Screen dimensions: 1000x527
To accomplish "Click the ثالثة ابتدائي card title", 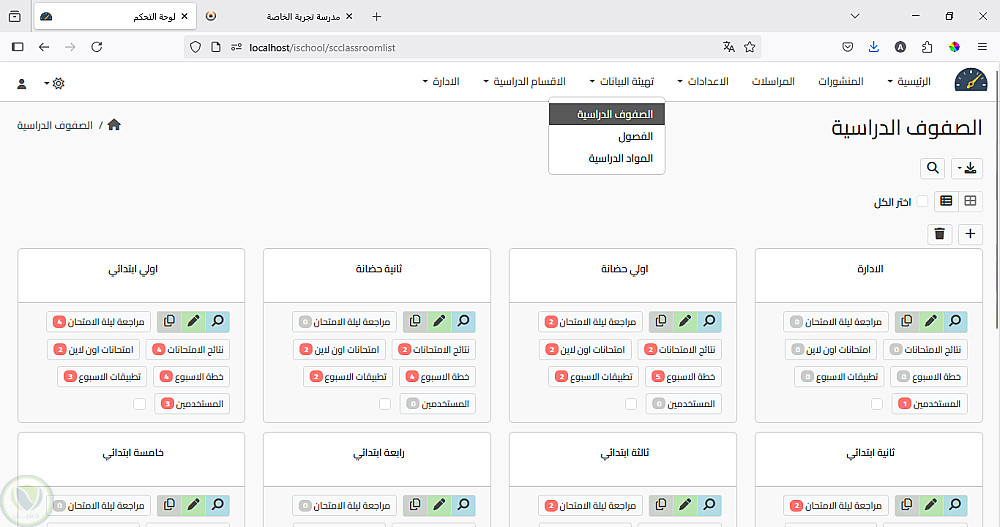I will [624, 453].
